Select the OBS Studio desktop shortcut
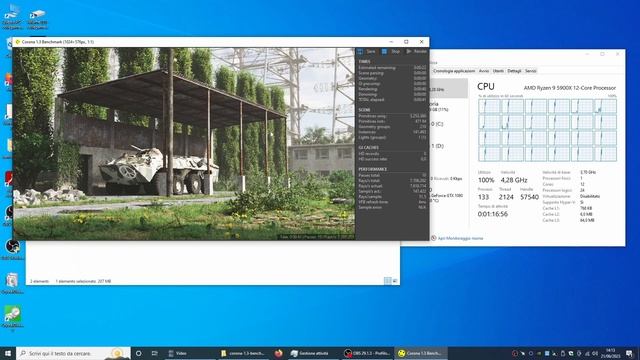Screen dimensions: 640x360 [13, 249]
